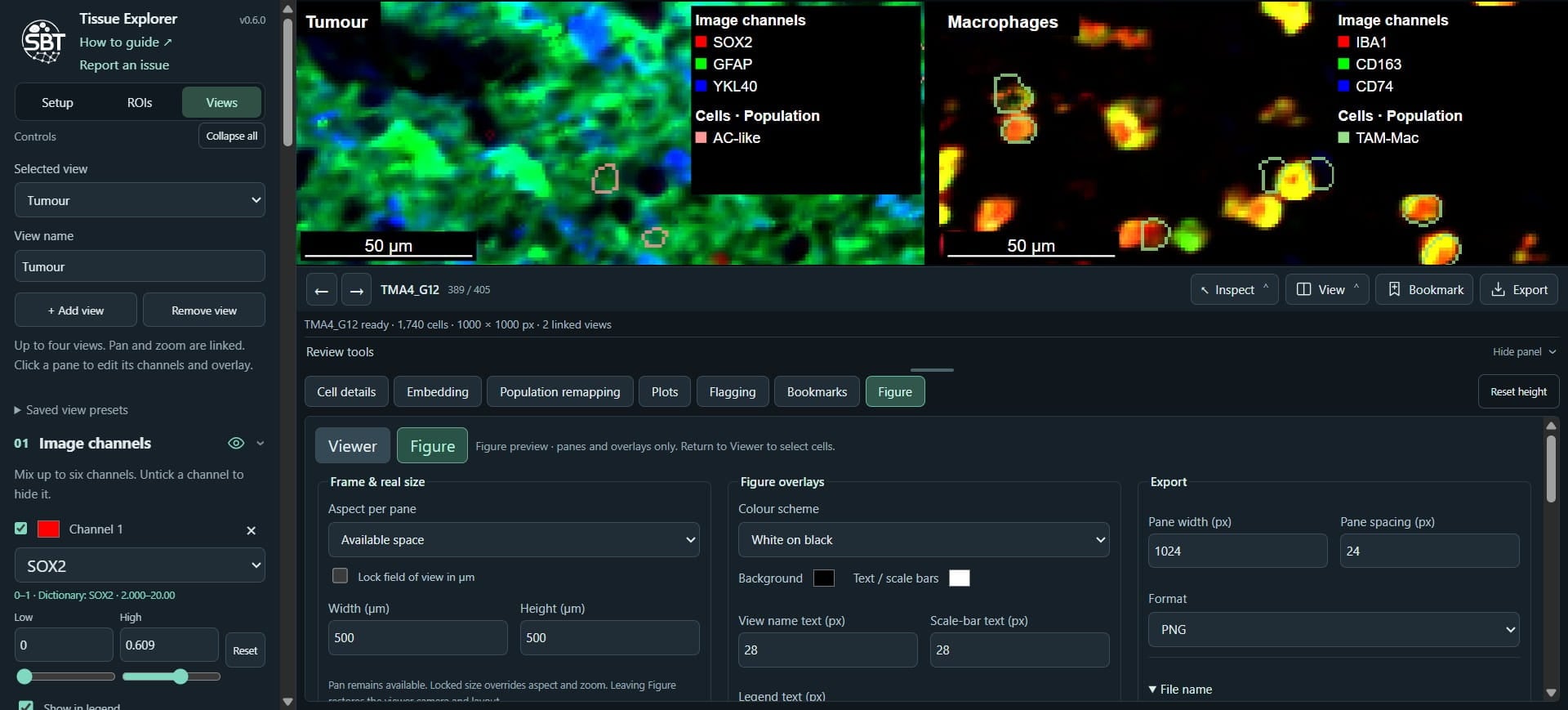Click Report an issue link
This screenshot has height=710, width=1568.
click(124, 65)
